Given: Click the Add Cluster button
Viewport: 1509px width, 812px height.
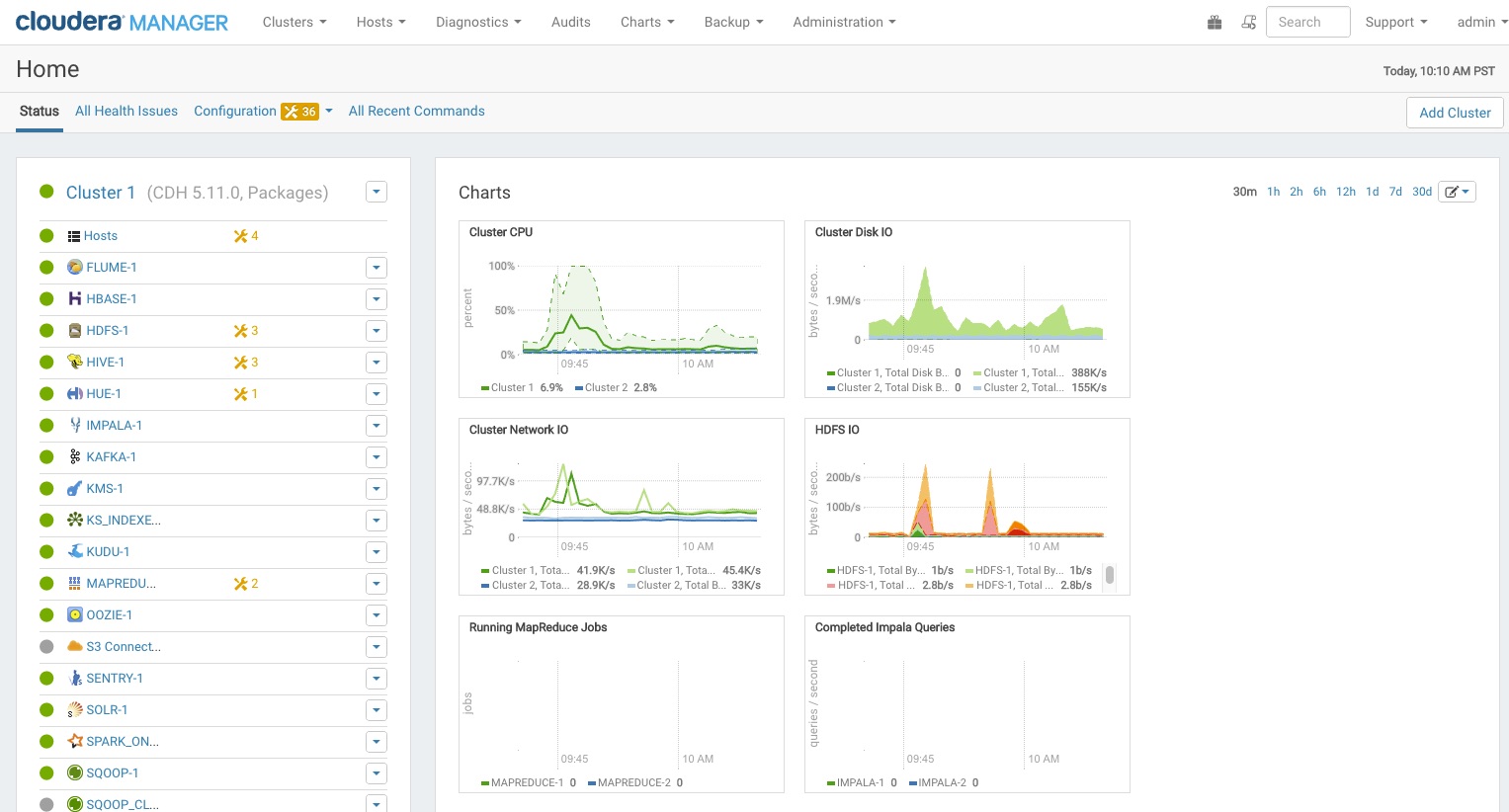Looking at the screenshot, I should point(1455,113).
